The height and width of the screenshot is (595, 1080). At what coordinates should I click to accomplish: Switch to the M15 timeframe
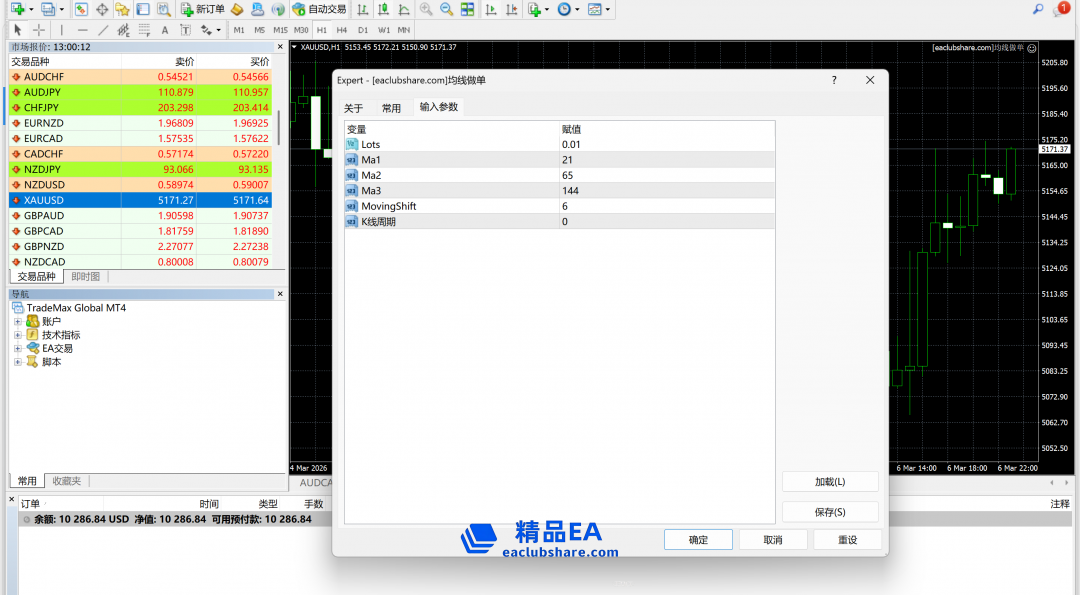[280, 30]
